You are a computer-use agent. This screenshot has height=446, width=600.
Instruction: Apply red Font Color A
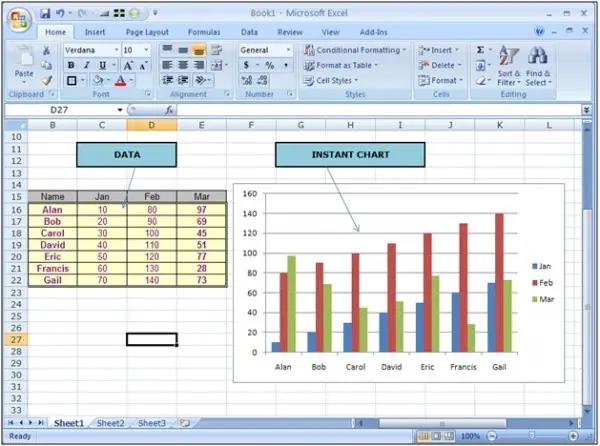(x=121, y=80)
